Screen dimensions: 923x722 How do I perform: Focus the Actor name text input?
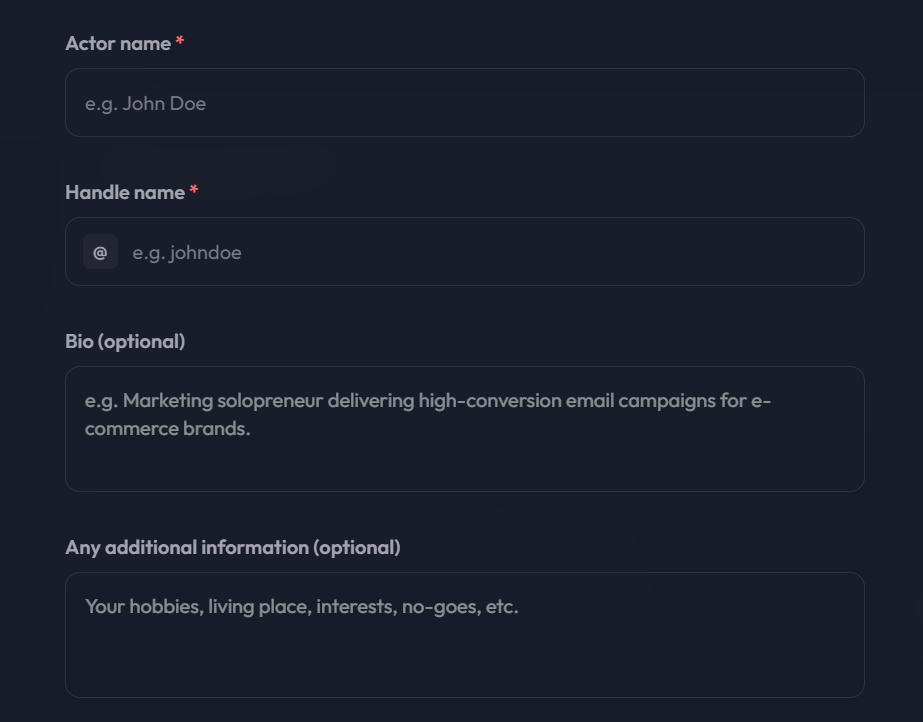pos(464,102)
